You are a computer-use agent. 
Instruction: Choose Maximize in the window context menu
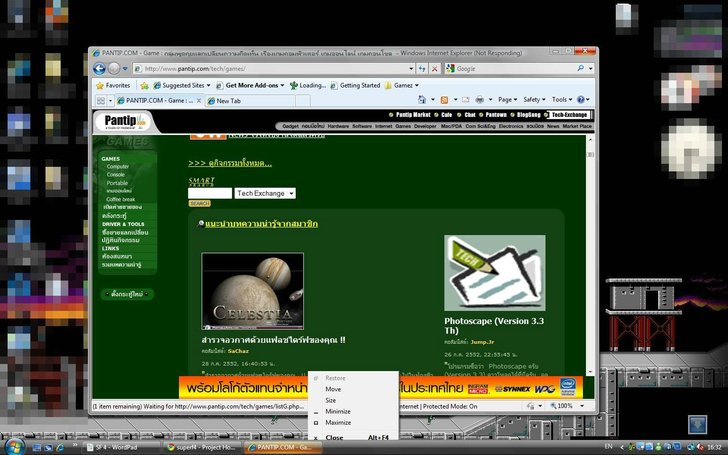pyautogui.click(x=353, y=422)
